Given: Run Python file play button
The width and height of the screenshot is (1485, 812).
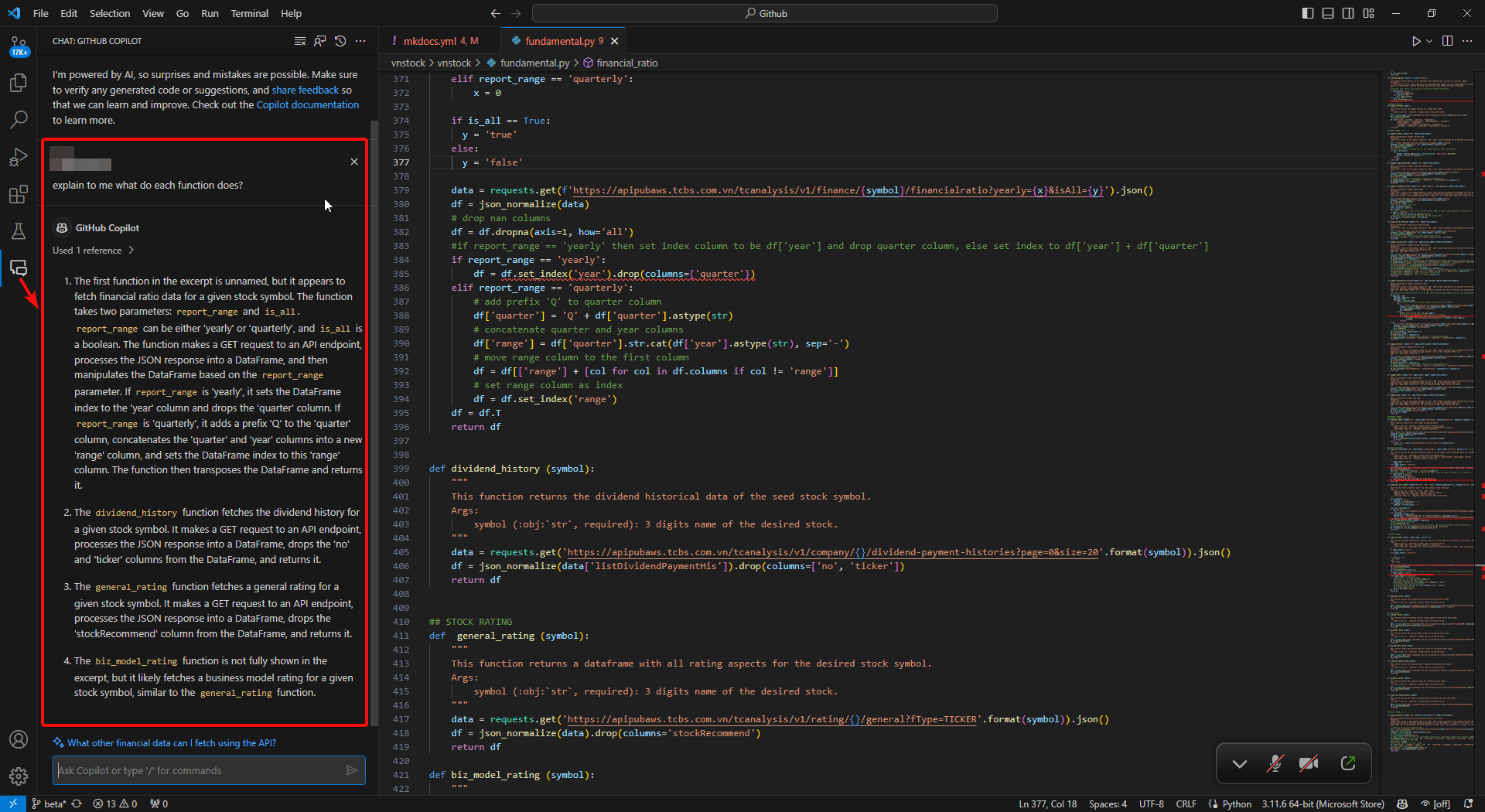Looking at the screenshot, I should [1416, 41].
